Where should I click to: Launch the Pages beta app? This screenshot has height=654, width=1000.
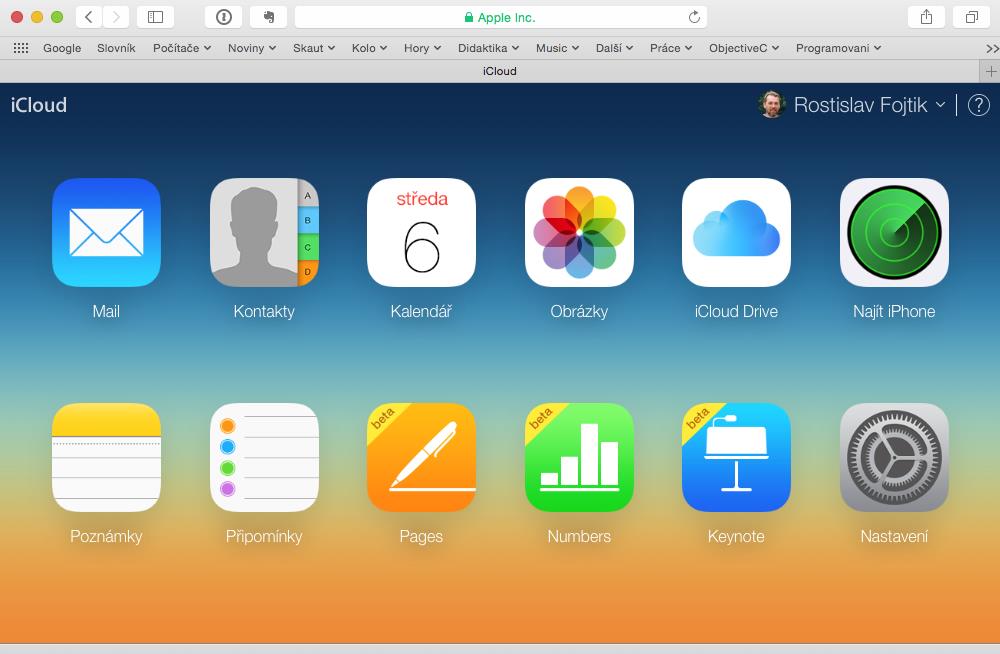422,457
